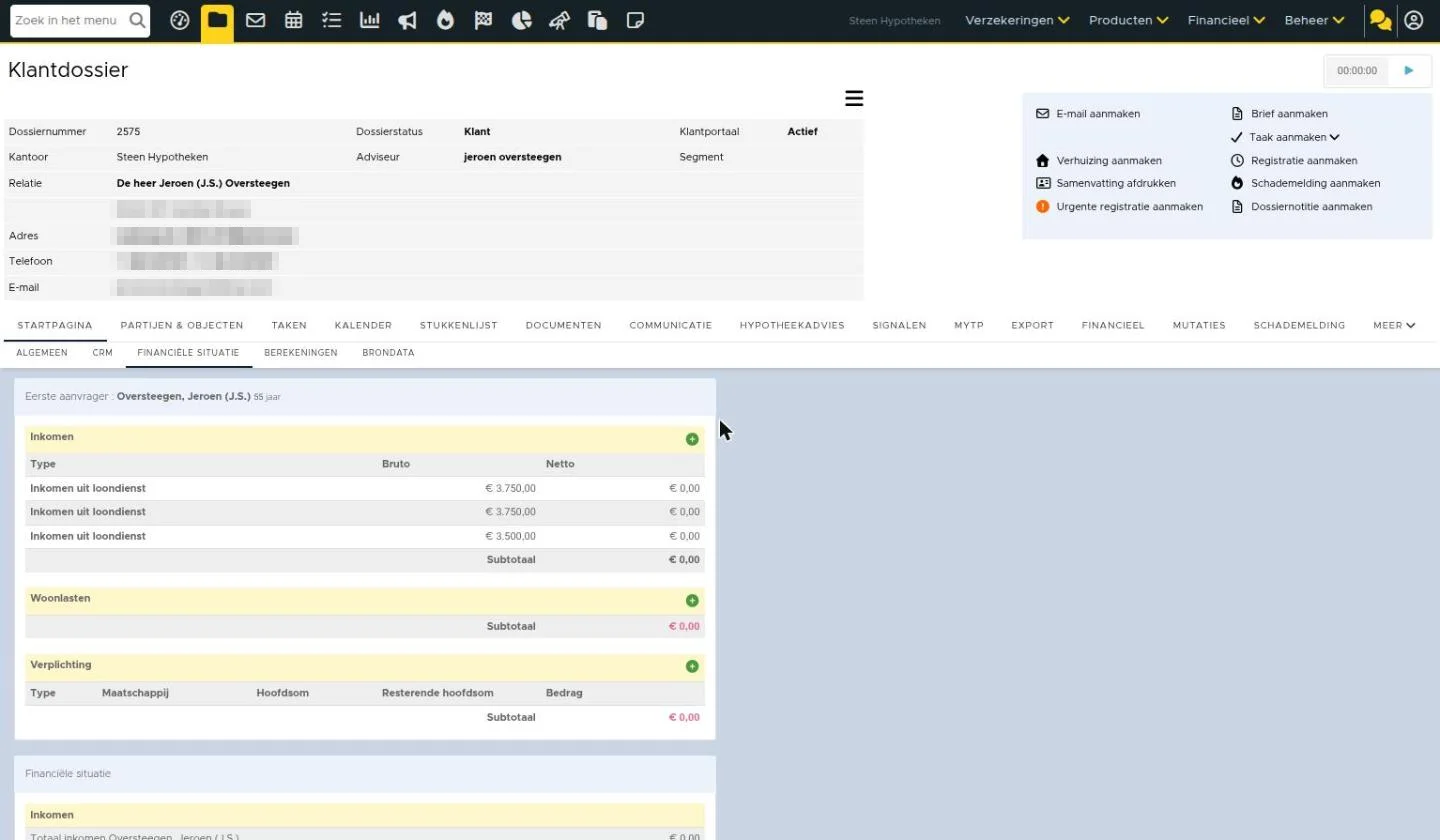This screenshot has width=1440, height=840.
Task: Open the yellow chat bubbles icon
Action: (x=1381, y=20)
